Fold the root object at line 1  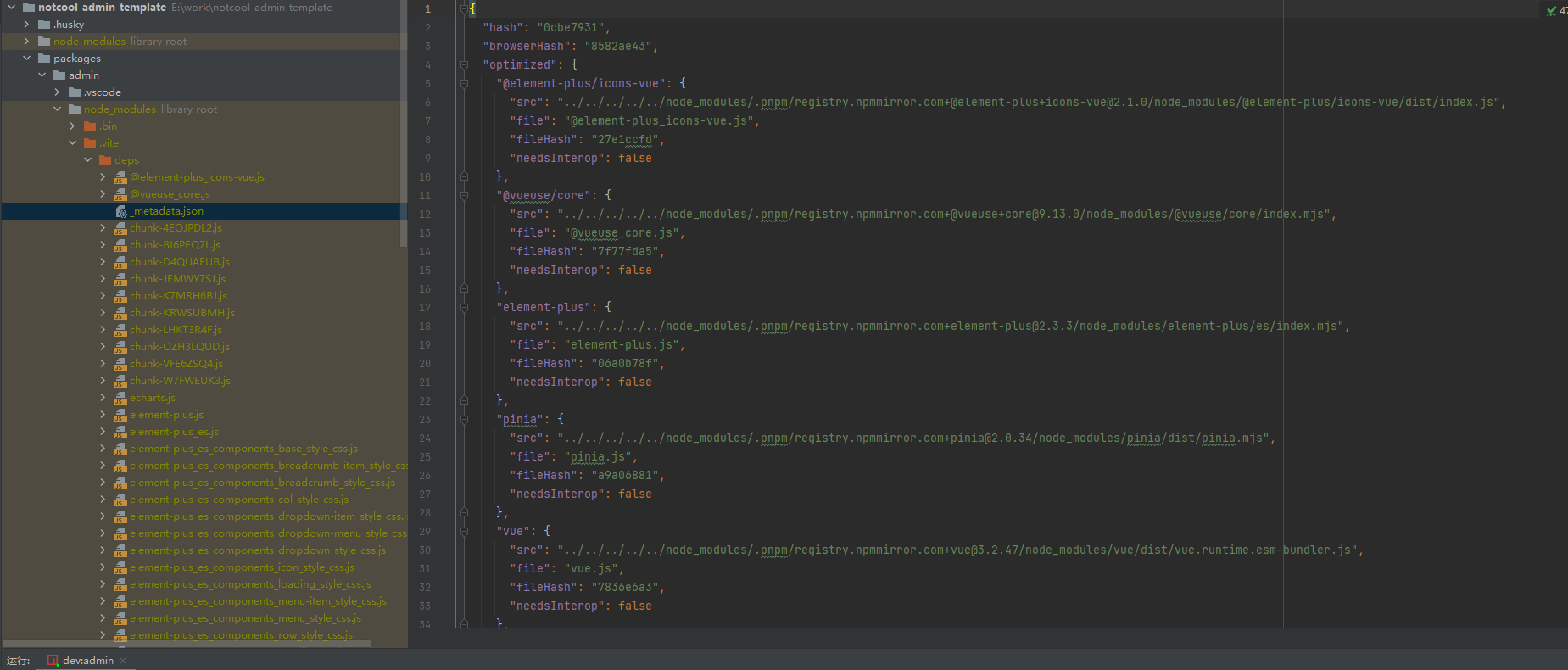click(464, 8)
